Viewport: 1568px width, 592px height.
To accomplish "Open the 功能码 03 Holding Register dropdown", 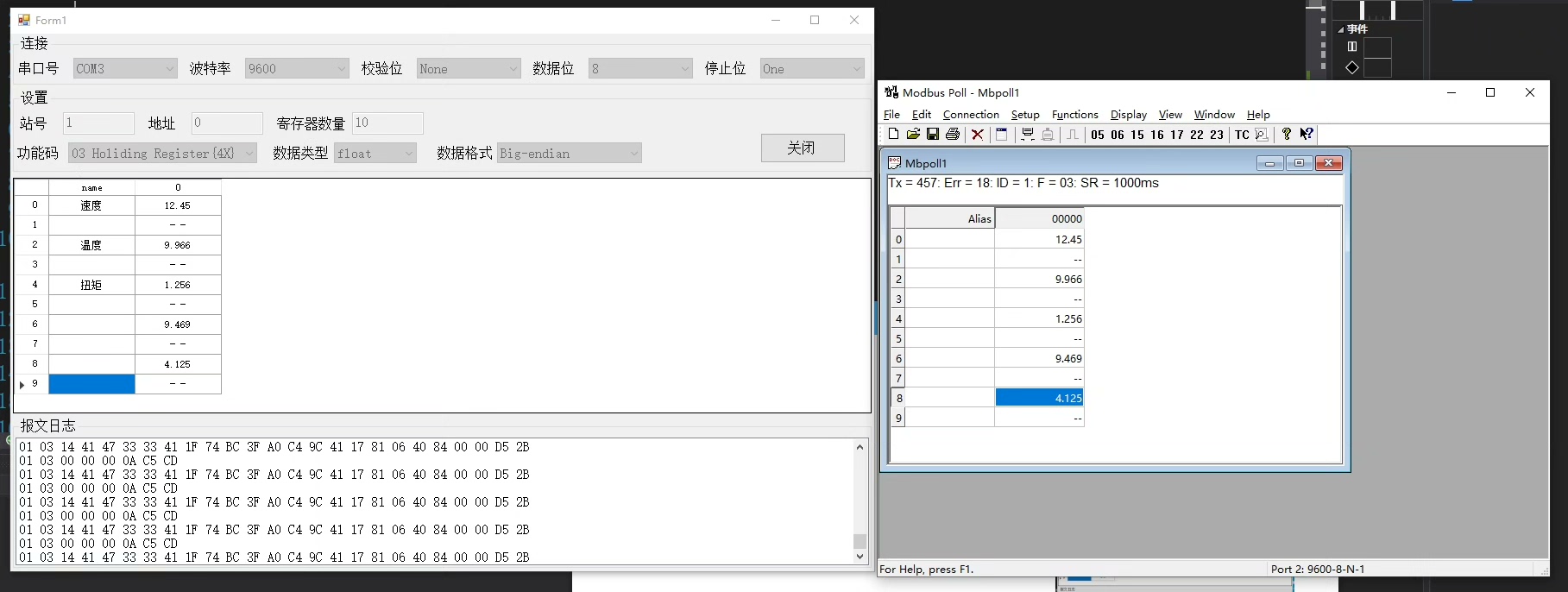I will [162, 153].
